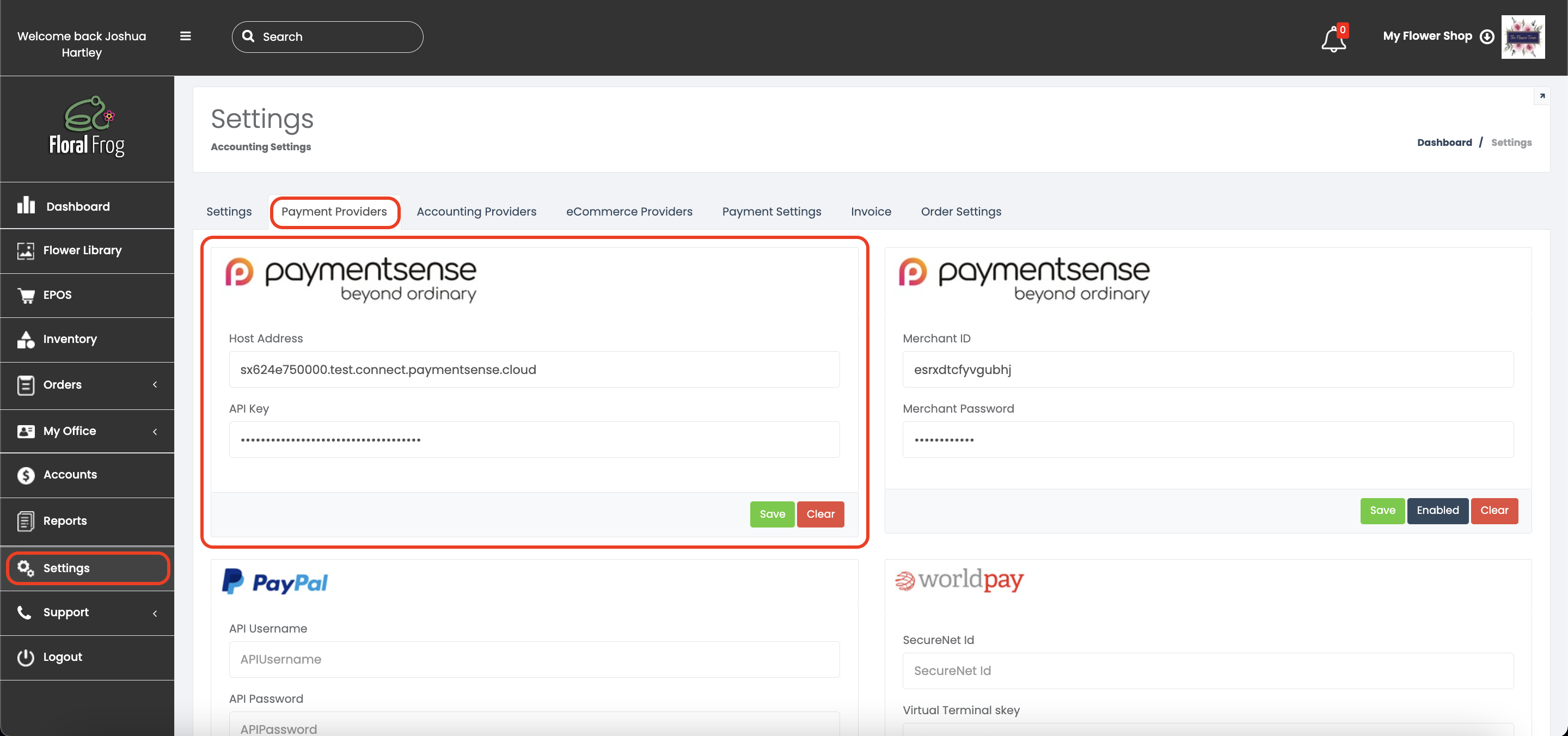The height and width of the screenshot is (736, 1568).
Task: Click inside the API Username field
Action: [533, 659]
